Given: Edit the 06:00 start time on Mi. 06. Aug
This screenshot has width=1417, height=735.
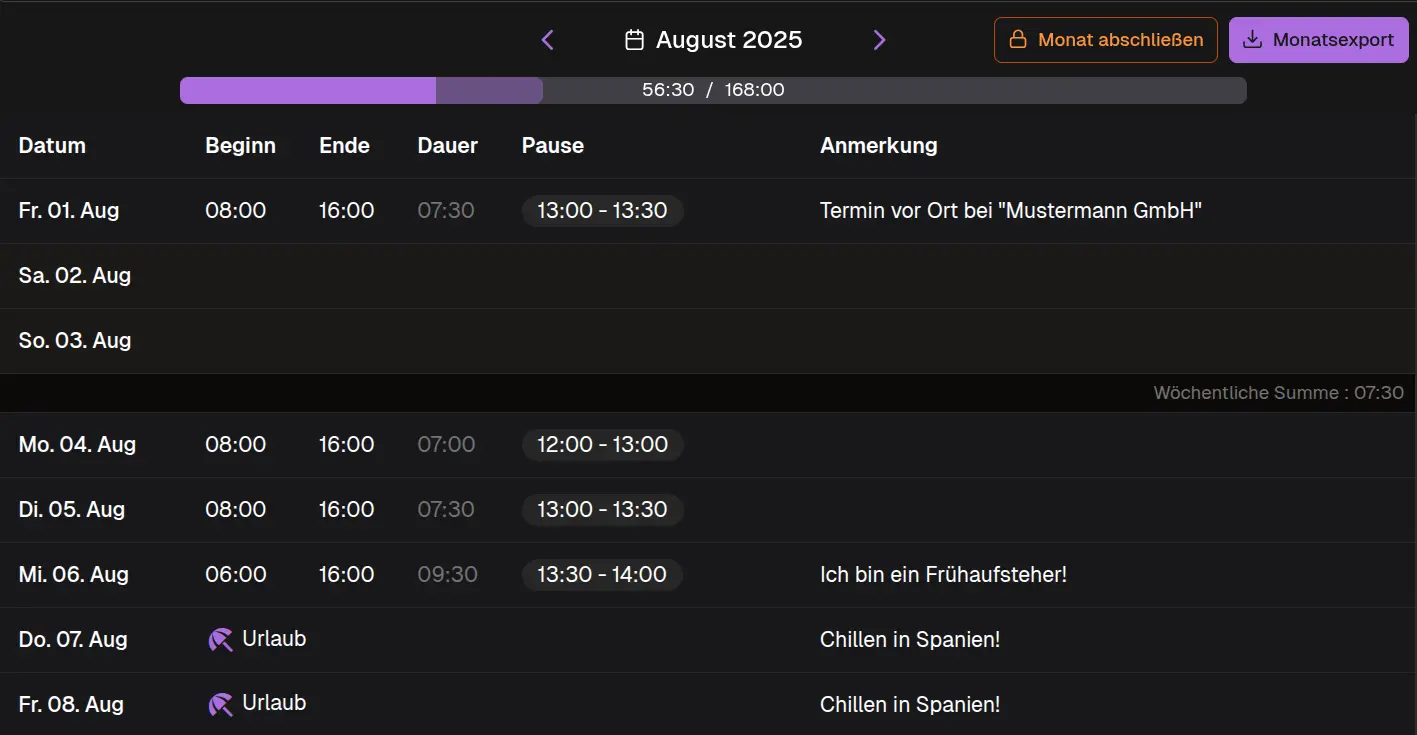Looking at the screenshot, I should point(236,575).
